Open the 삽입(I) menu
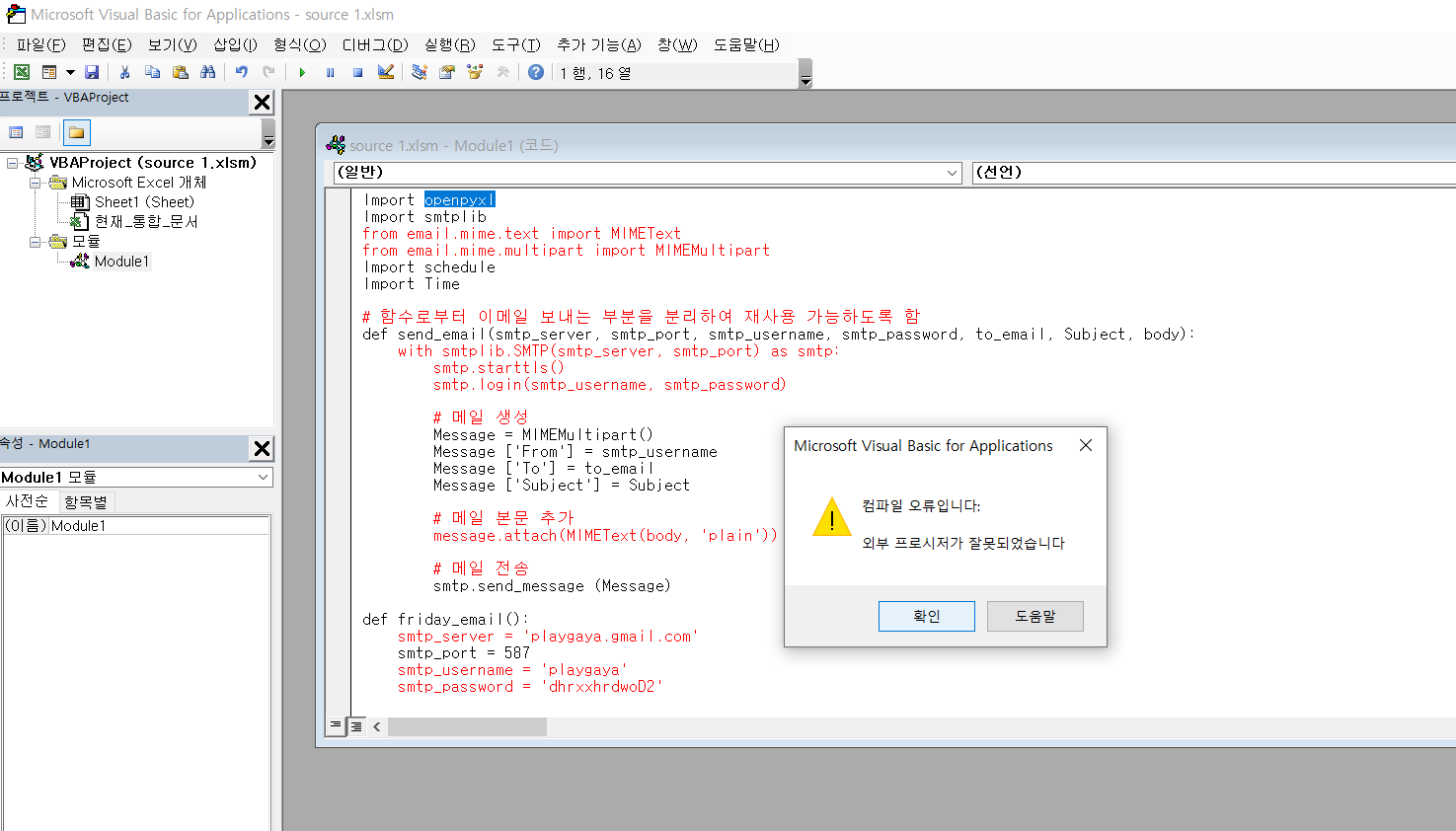The height and width of the screenshot is (831, 1456). click(x=235, y=44)
